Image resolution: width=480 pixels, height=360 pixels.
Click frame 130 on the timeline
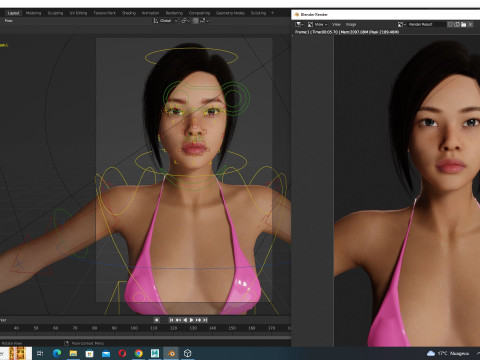tap(193, 328)
